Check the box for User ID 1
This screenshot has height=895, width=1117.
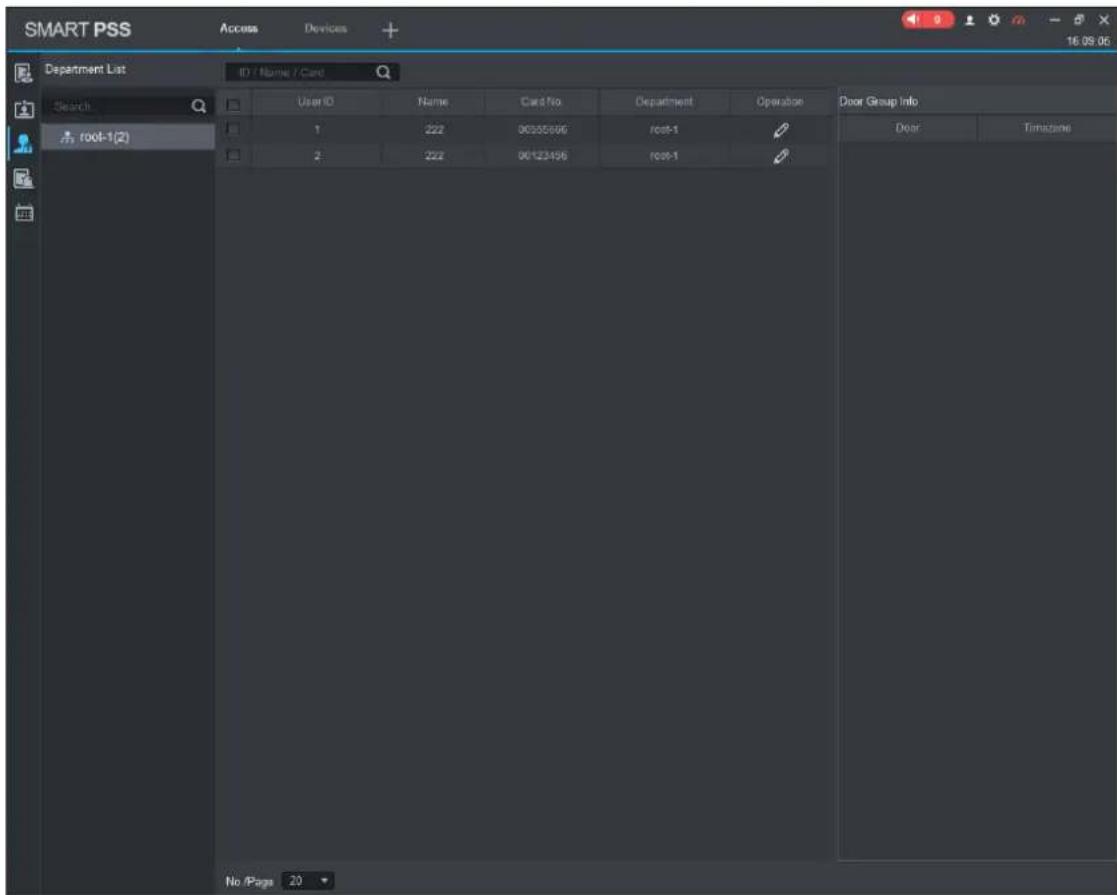[x=232, y=129]
